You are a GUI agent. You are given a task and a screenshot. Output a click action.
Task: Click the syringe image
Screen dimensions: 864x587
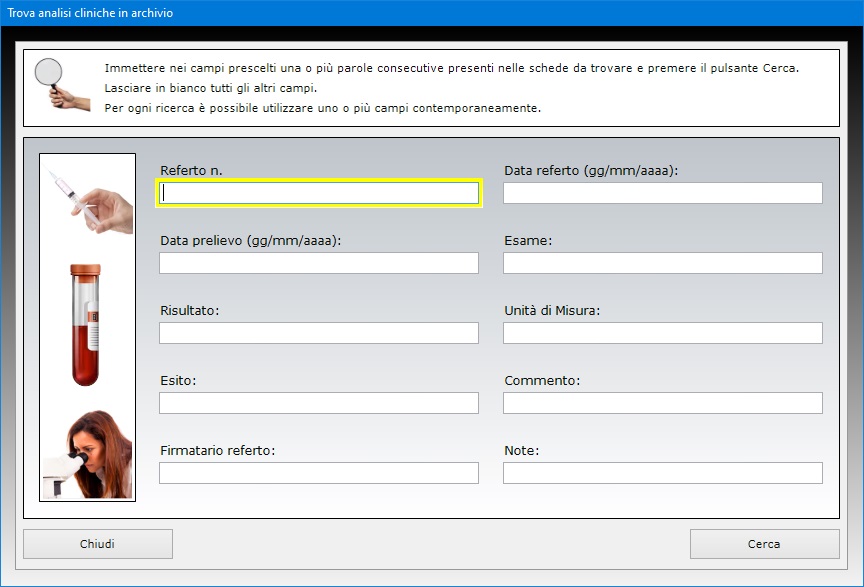pos(90,200)
